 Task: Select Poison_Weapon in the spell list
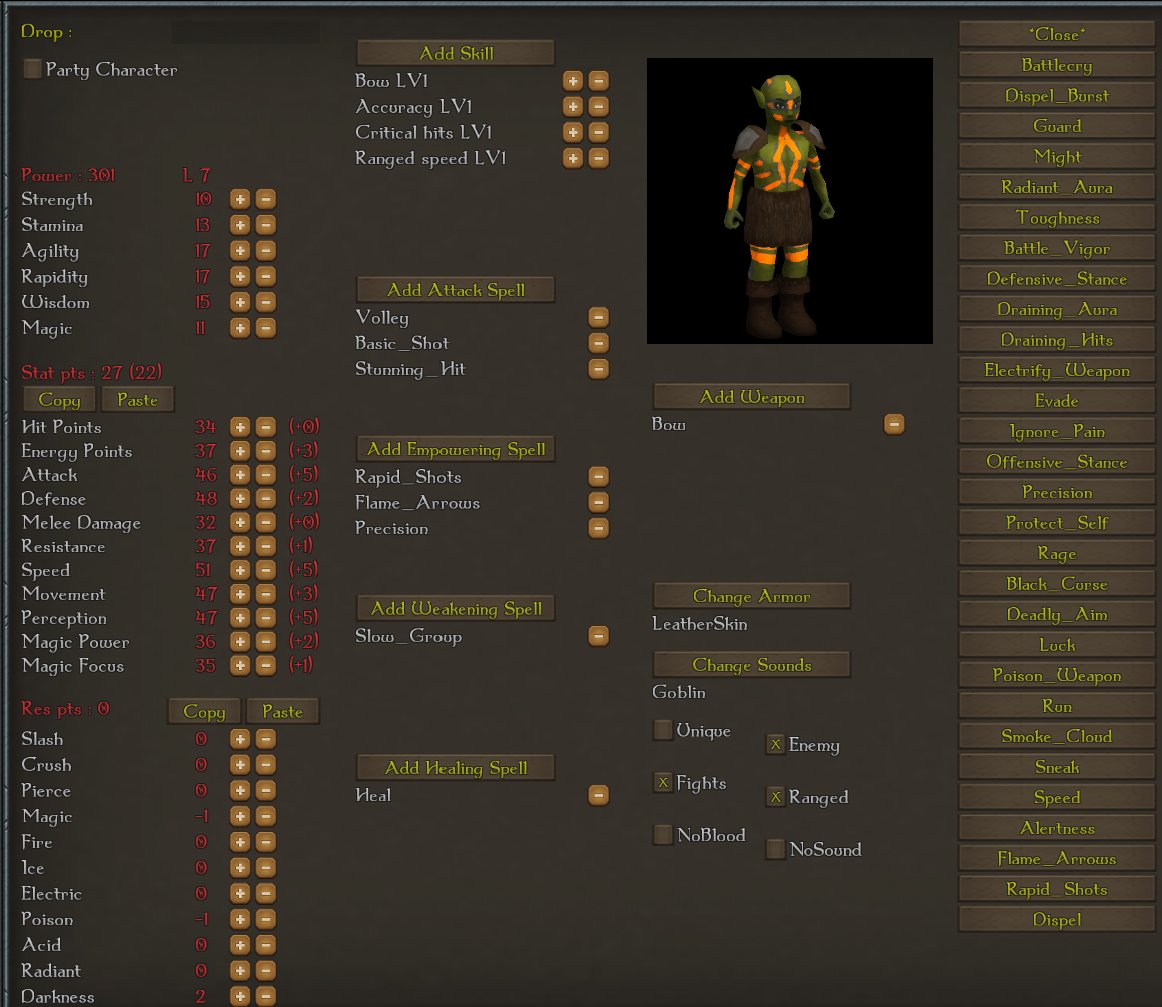click(1057, 675)
